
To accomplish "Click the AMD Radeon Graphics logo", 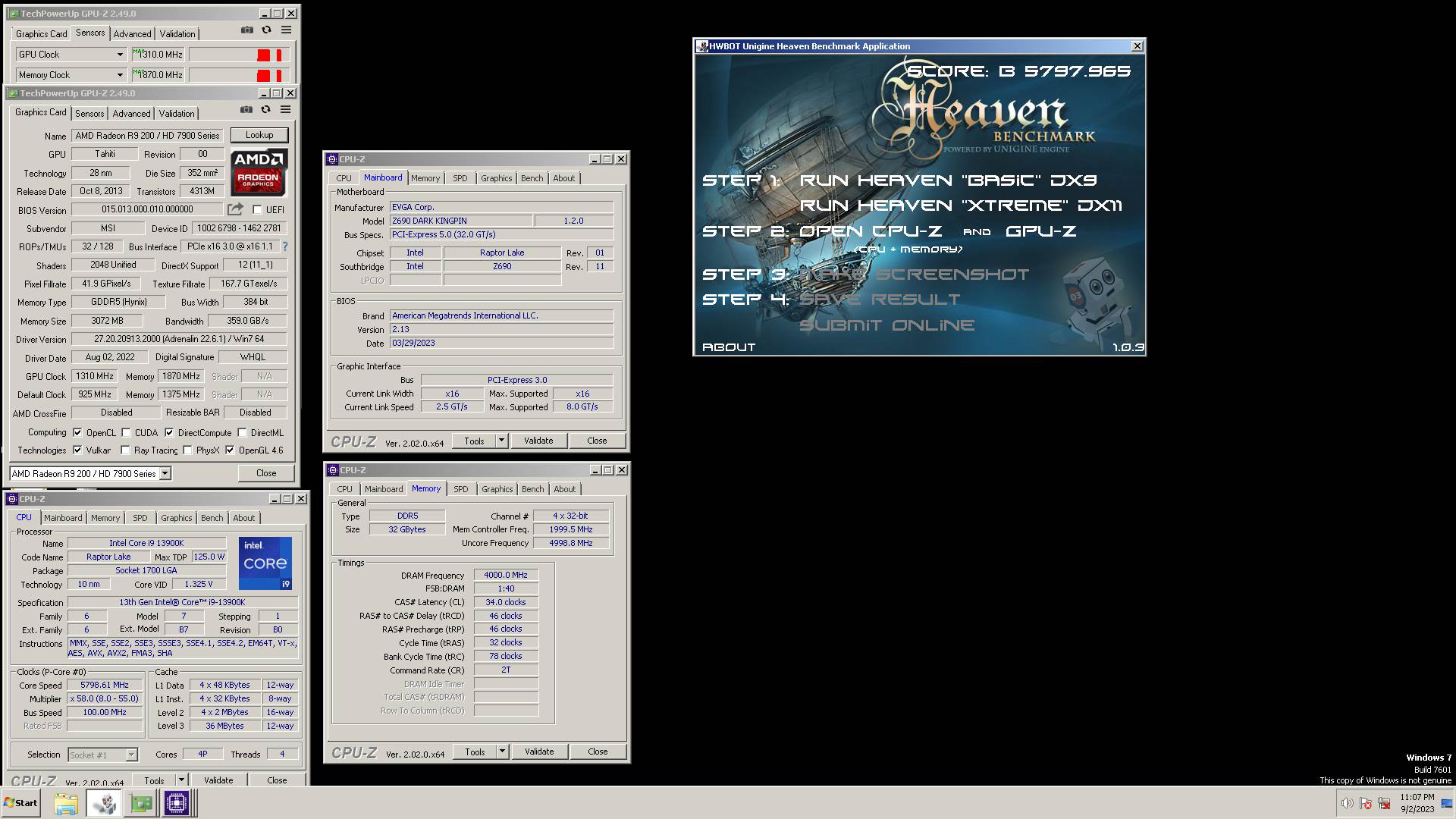I will [x=259, y=173].
